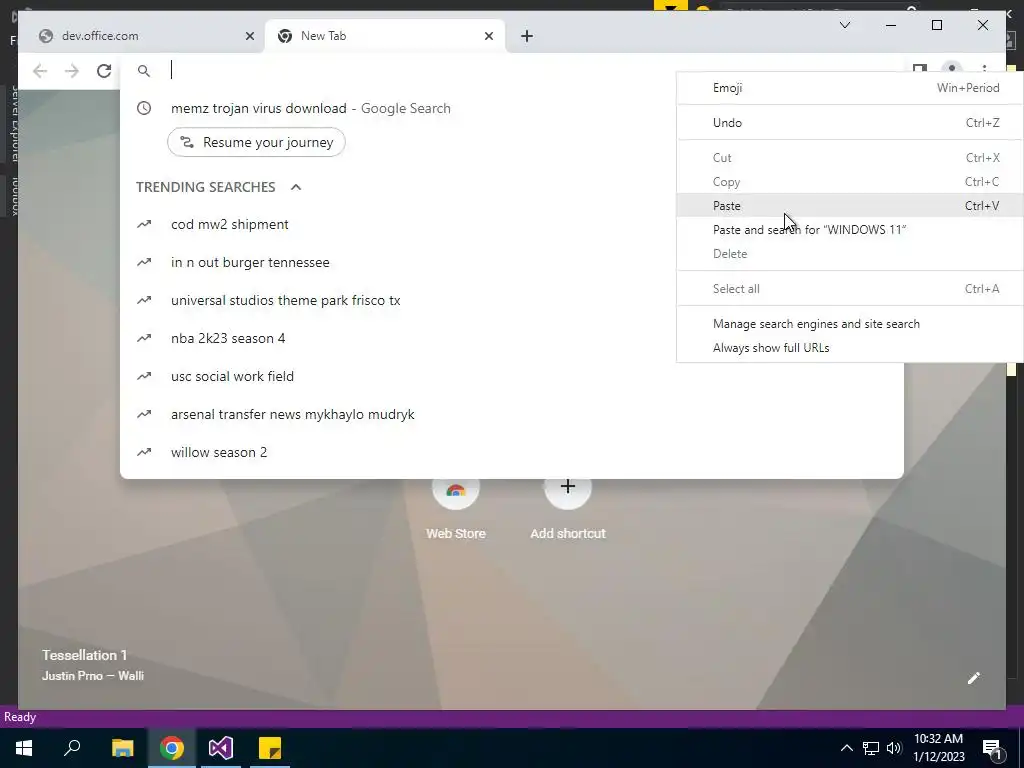This screenshot has height=768, width=1024.
Task: Click the customize Chrome pencil icon
Action: tap(974, 678)
